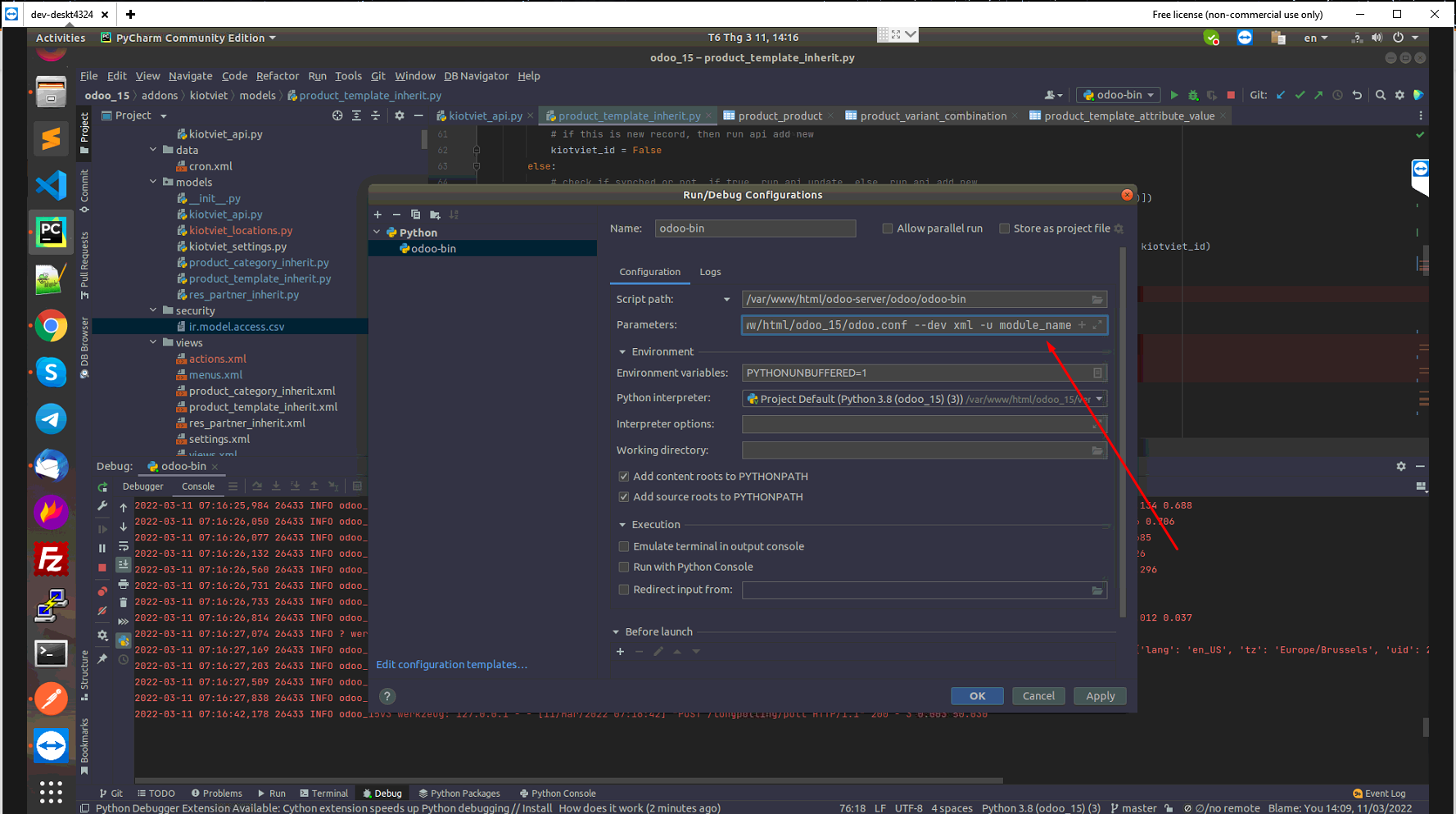Debug odoo-bin from the main toolbar
Image resolution: width=1456 pixels, height=814 pixels.
(1193, 95)
